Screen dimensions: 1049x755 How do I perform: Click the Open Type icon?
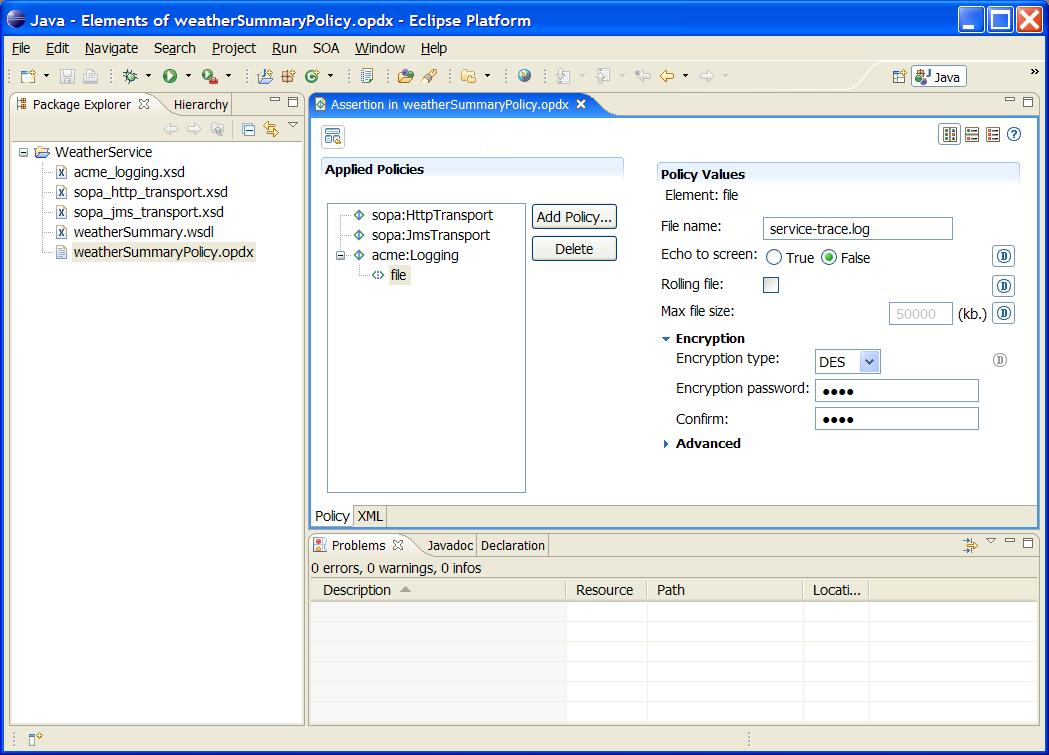[x=405, y=76]
